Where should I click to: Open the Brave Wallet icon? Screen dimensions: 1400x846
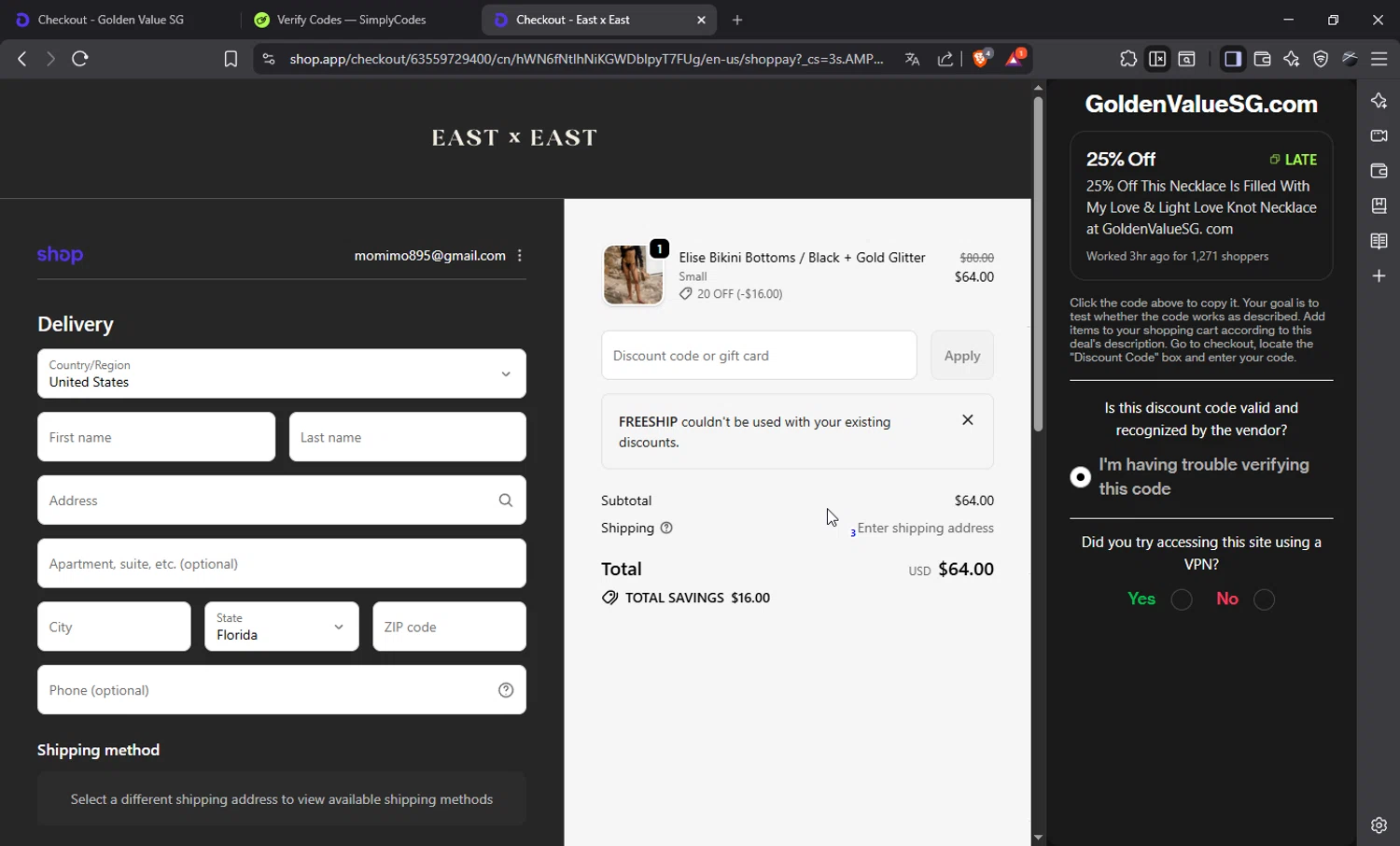(1262, 59)
